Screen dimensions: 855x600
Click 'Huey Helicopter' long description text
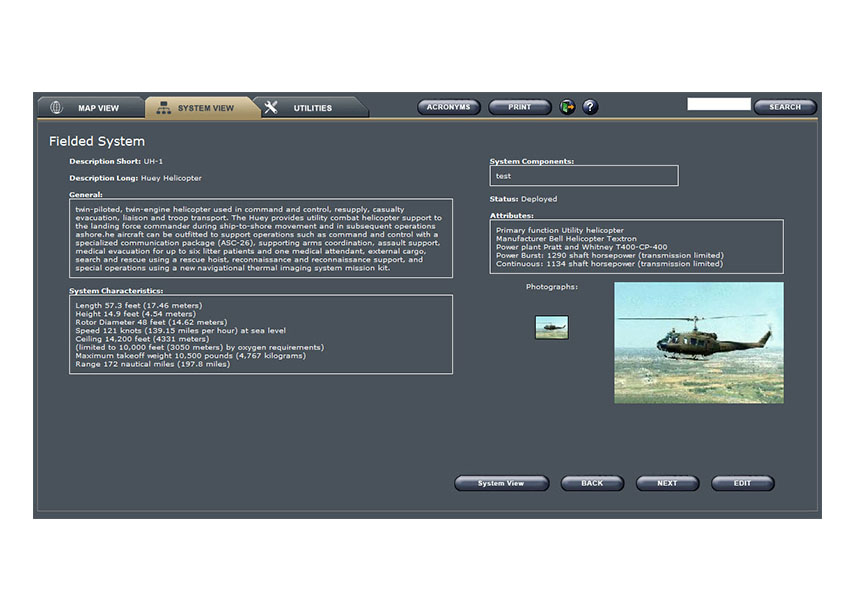(x=171, y=178)
